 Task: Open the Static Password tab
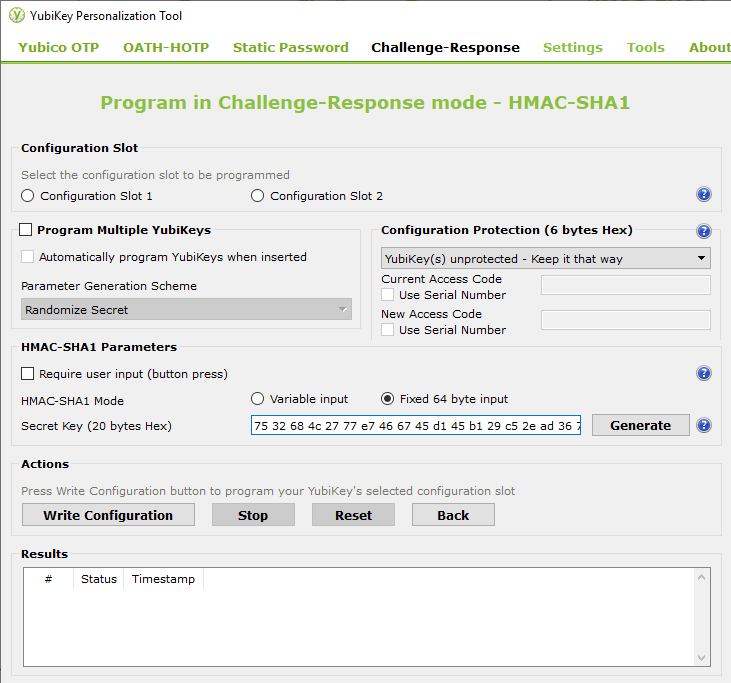[x=290, y=47]
